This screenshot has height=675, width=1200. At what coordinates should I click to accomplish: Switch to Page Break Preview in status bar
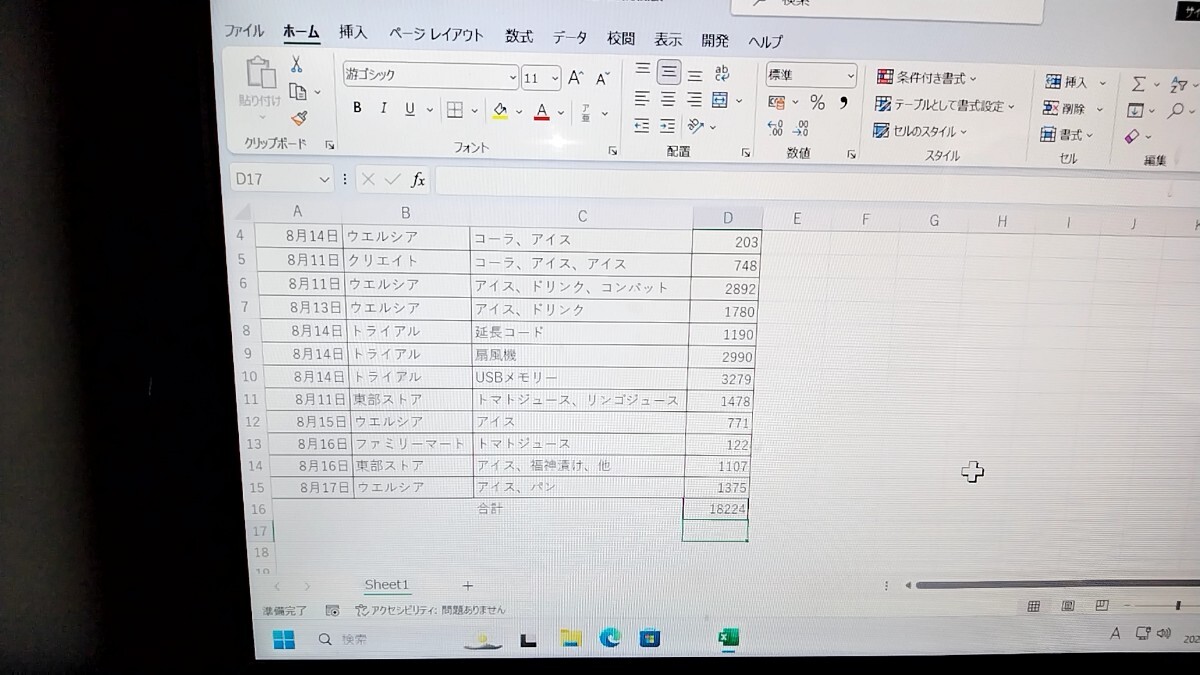coord(1101,606)
